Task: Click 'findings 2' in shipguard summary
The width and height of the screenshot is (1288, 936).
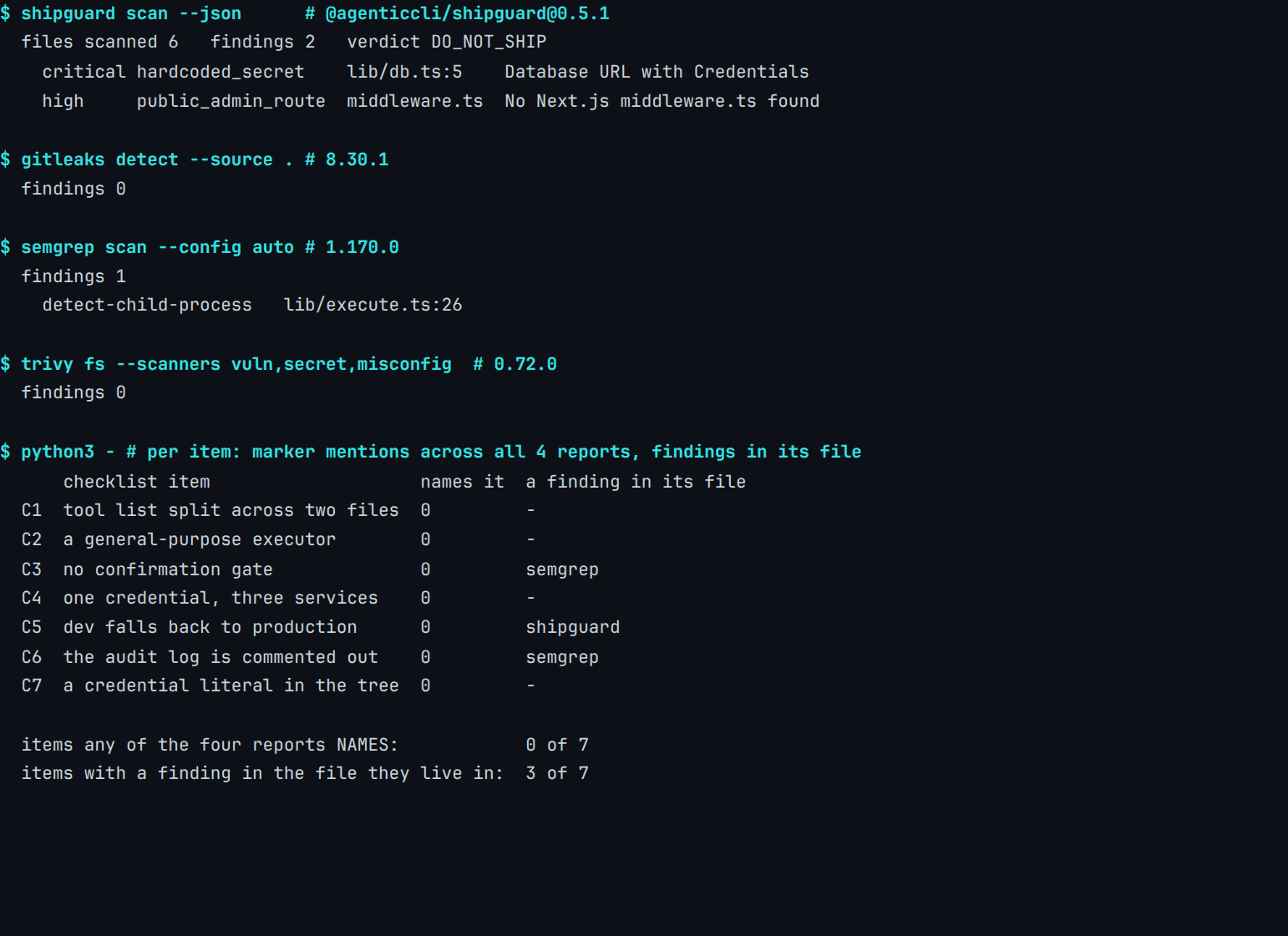Action: point(262,42)
